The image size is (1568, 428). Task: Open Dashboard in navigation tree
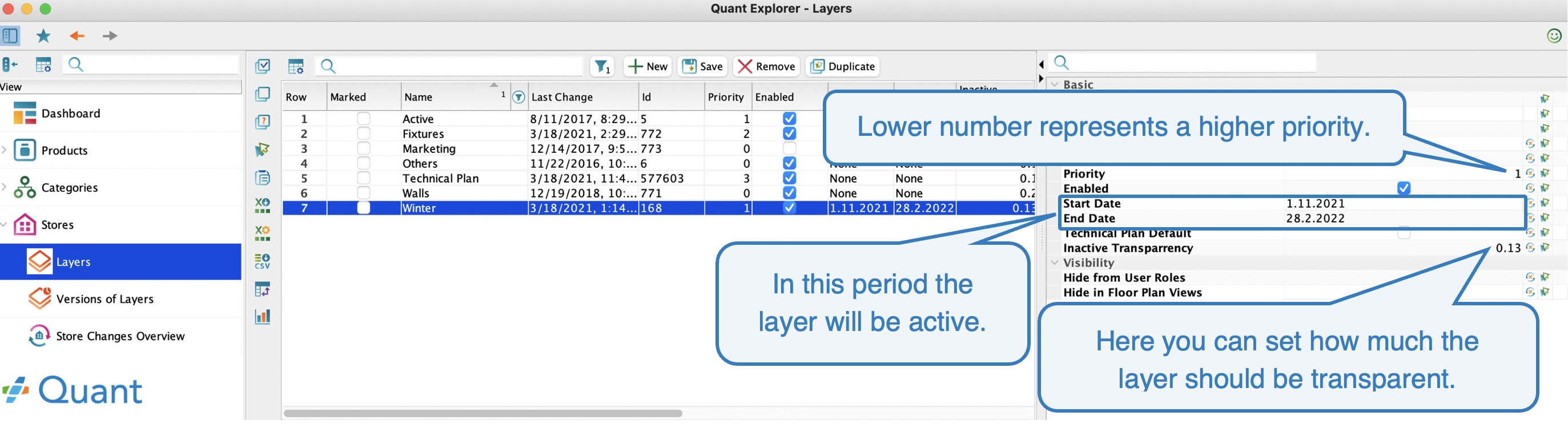(71, 114)
